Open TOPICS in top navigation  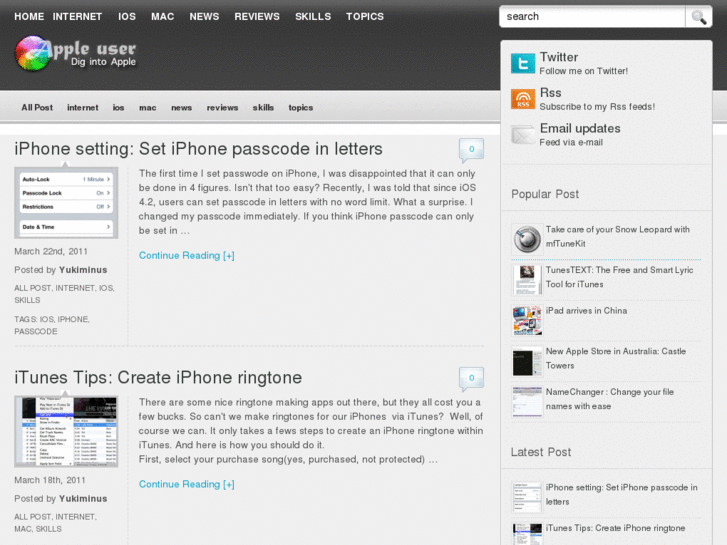(x=365, y=17)
